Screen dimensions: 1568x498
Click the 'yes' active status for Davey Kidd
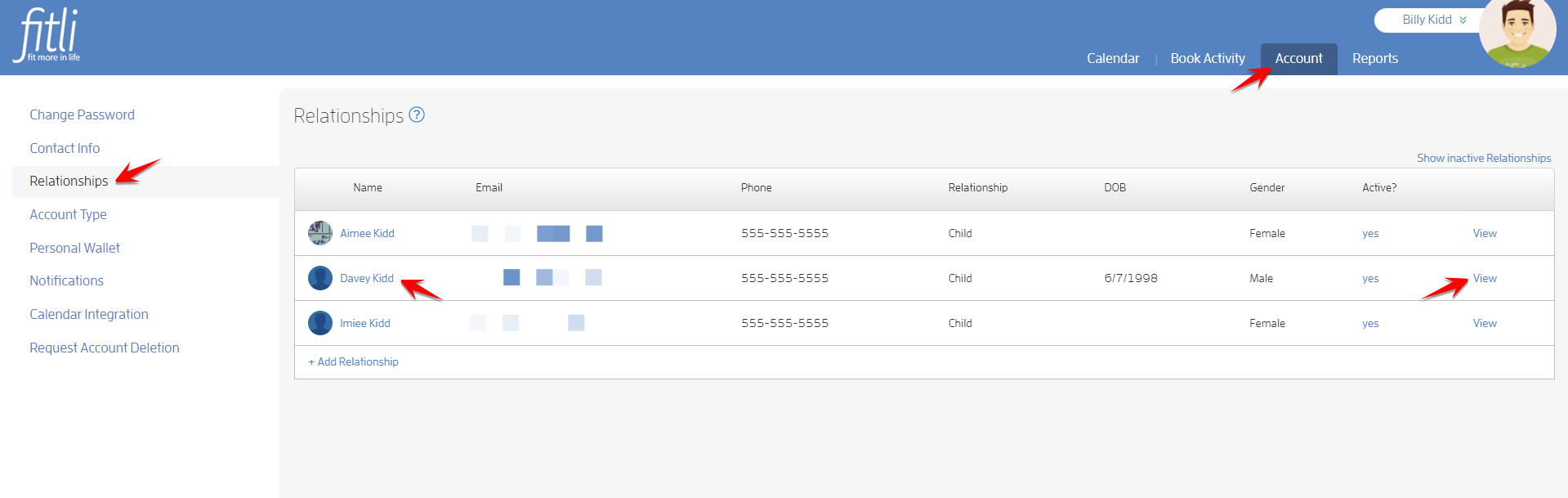(1370, 279)
